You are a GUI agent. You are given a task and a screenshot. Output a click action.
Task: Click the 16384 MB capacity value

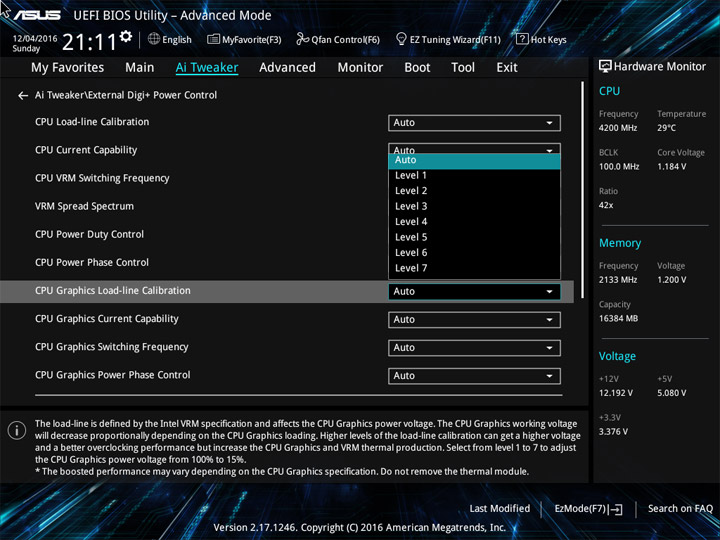pyautogui.click(x=618, y=318)
